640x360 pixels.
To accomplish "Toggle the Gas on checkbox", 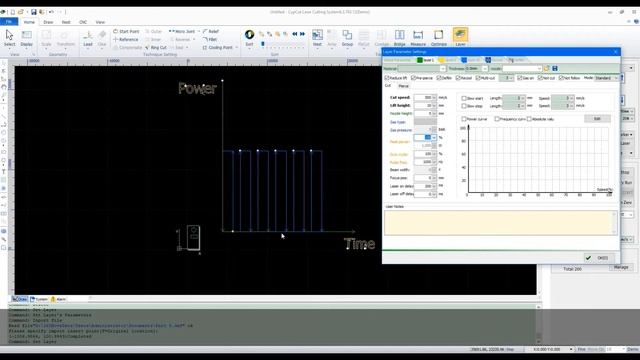I will [520, 78].
